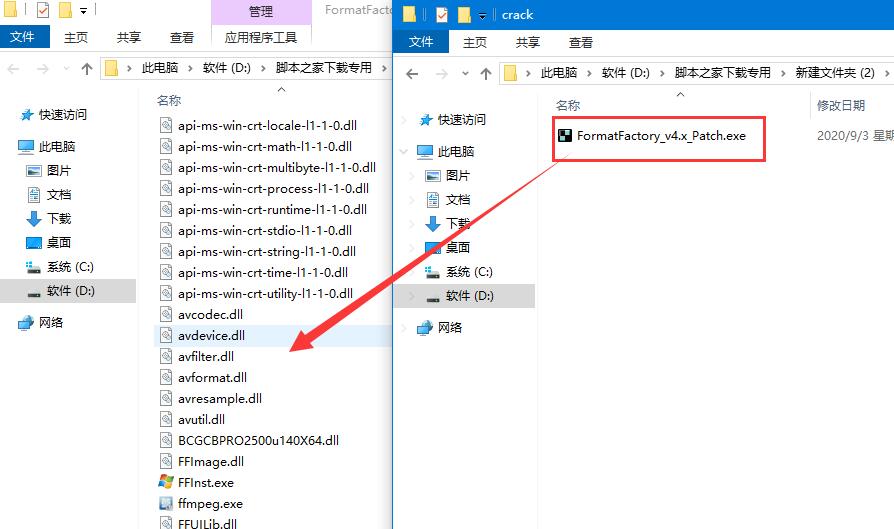The height and width of the screenshot is (529, 894).
Task: Collapse This PC tree node in crack window
Action: tap(404, 152)
